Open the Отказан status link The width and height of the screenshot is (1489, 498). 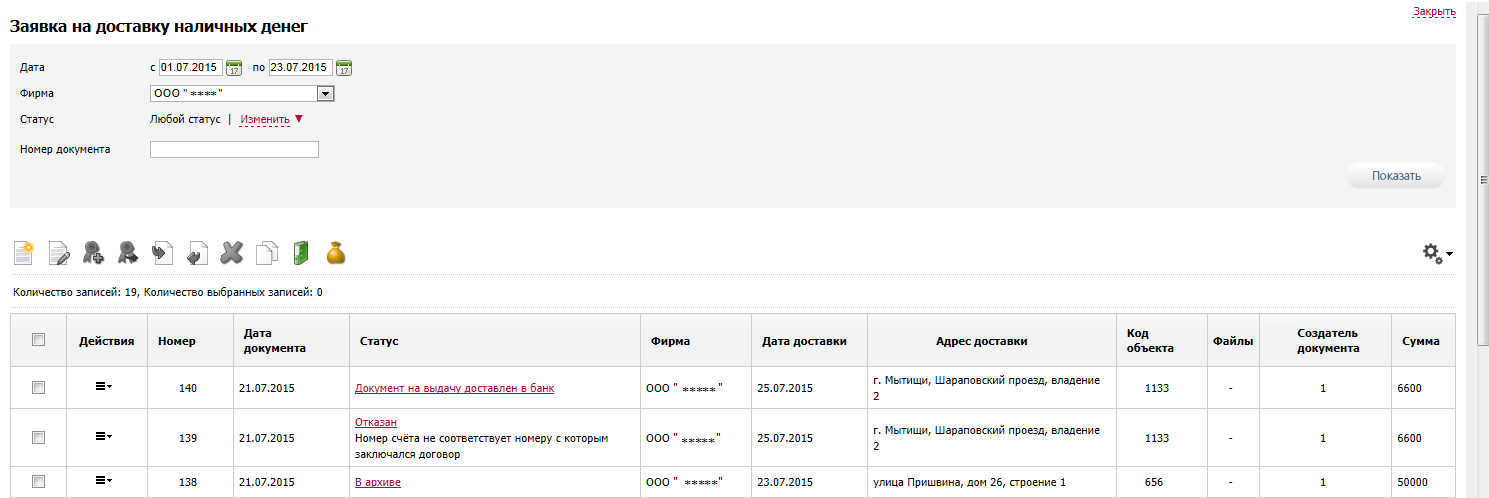tap(376, 422)
